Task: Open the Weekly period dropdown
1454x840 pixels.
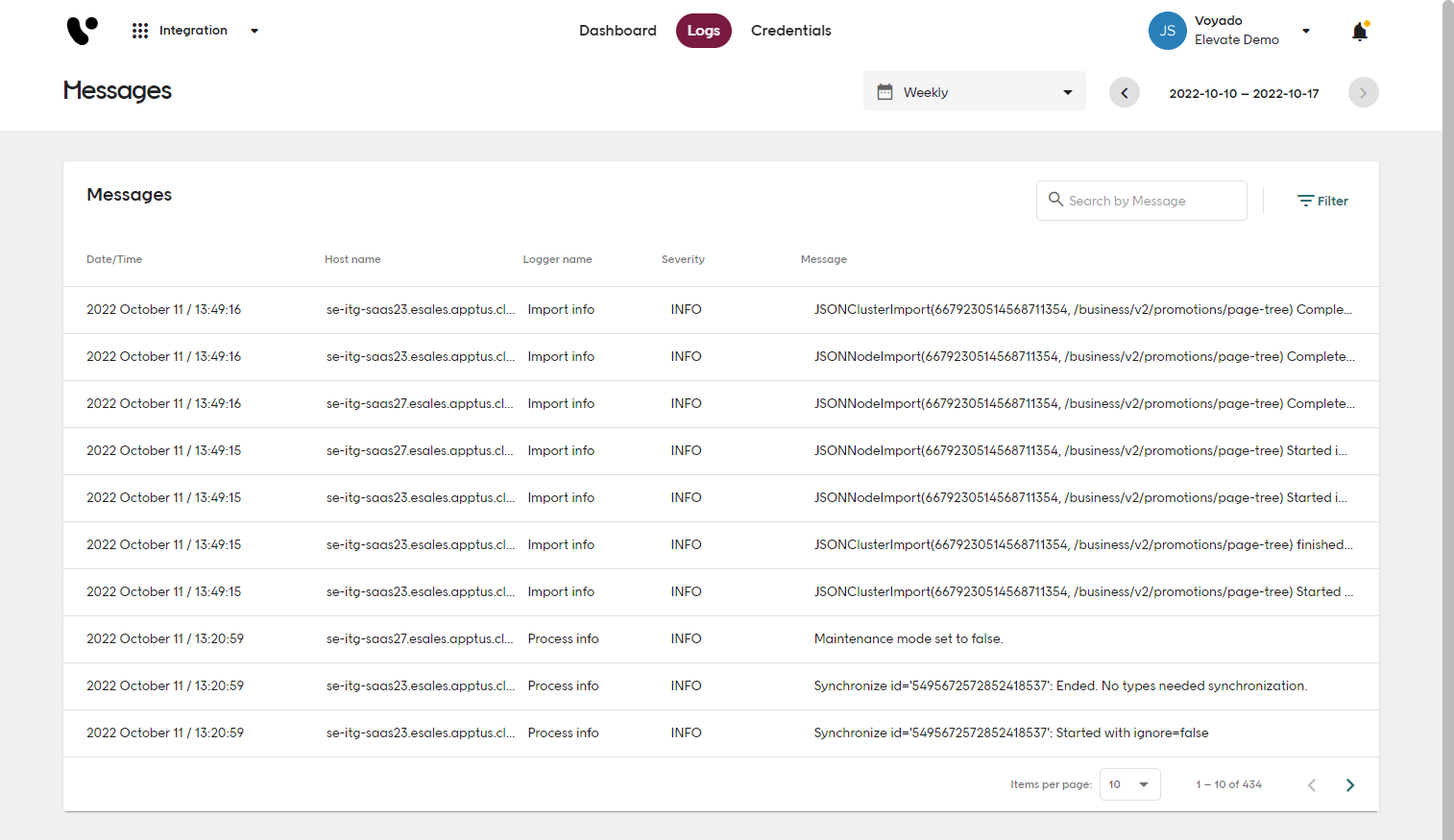Action: point(975,91)
